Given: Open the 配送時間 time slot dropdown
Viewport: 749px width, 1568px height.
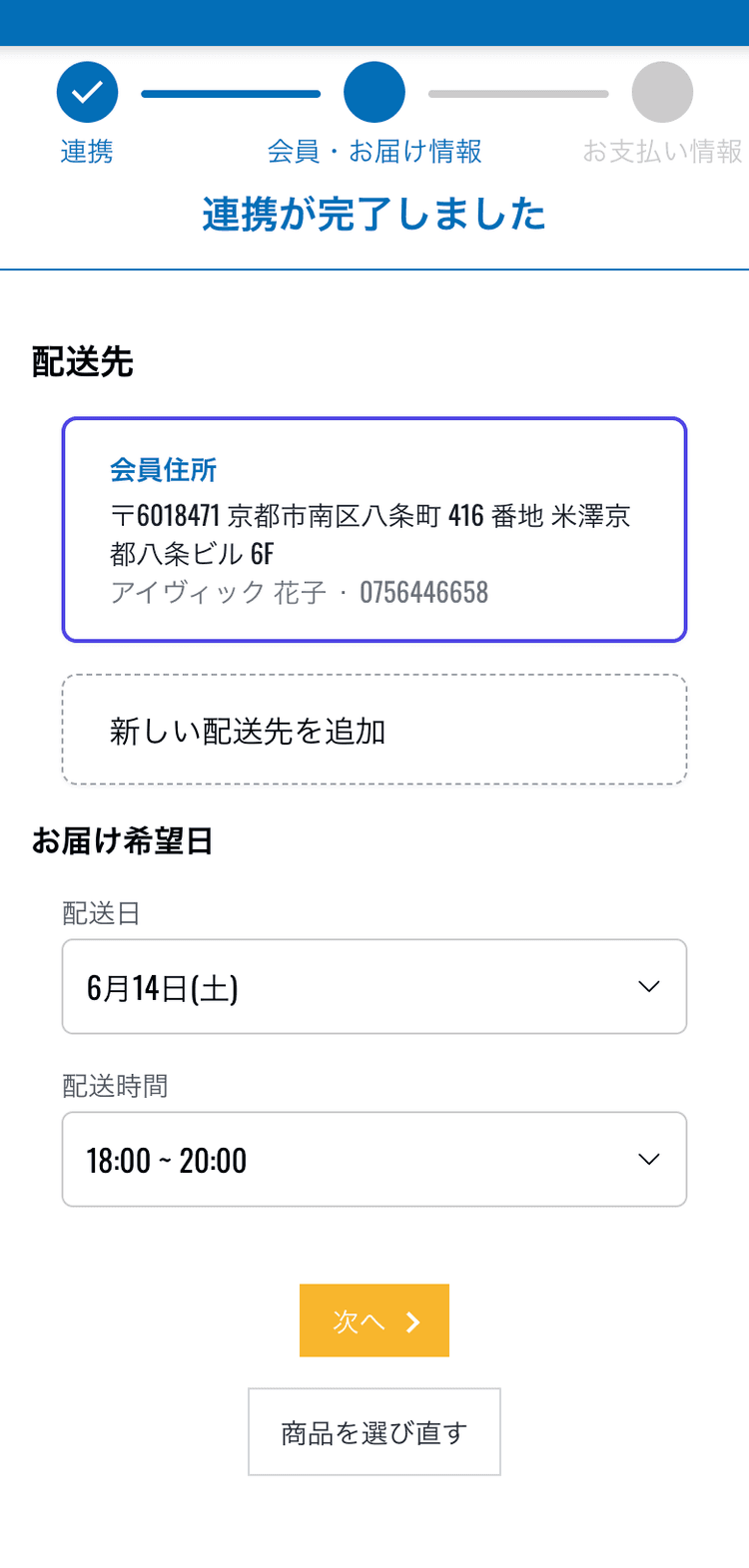Looking at the screenshot, I should pos(374,1160).
